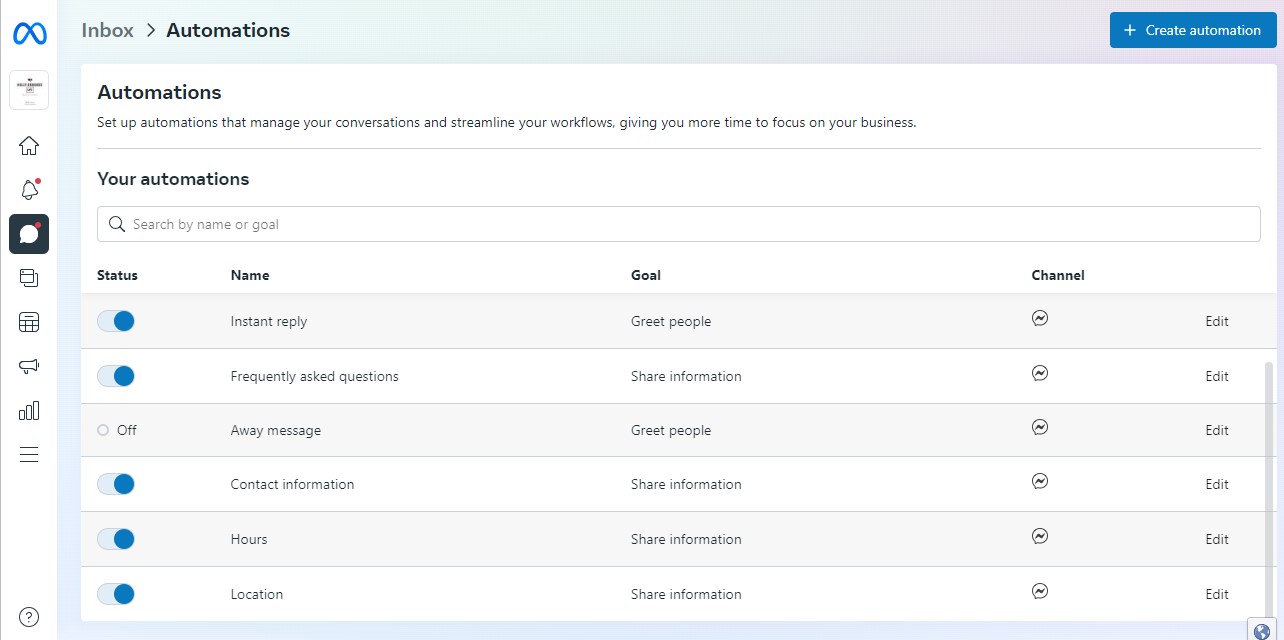Go back to Inbox breadcrumb
This screenshot has height=640, width=1284.
(x=107, y=30)
